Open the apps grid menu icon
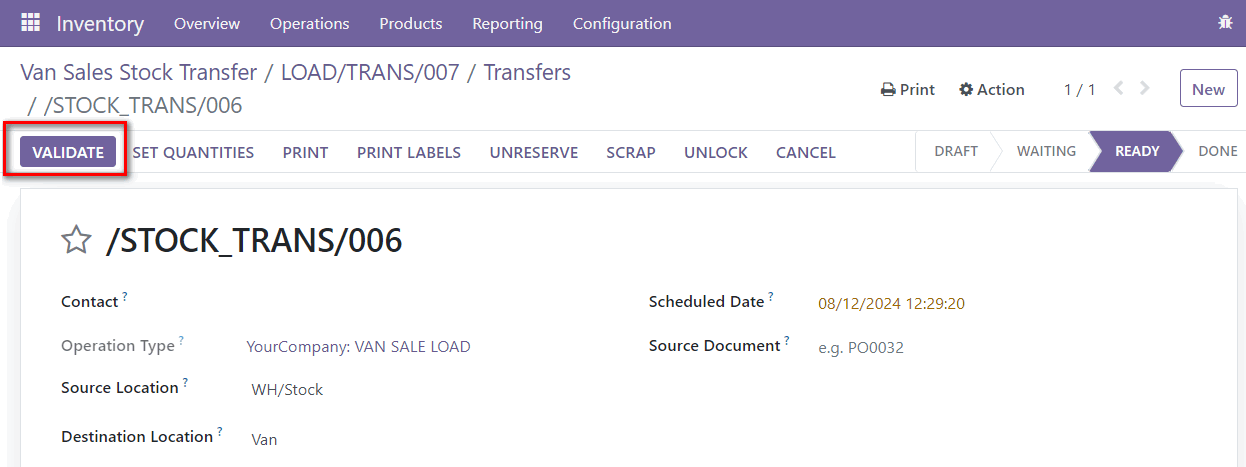The image size is (1246, 467). [x=30, y=23]
